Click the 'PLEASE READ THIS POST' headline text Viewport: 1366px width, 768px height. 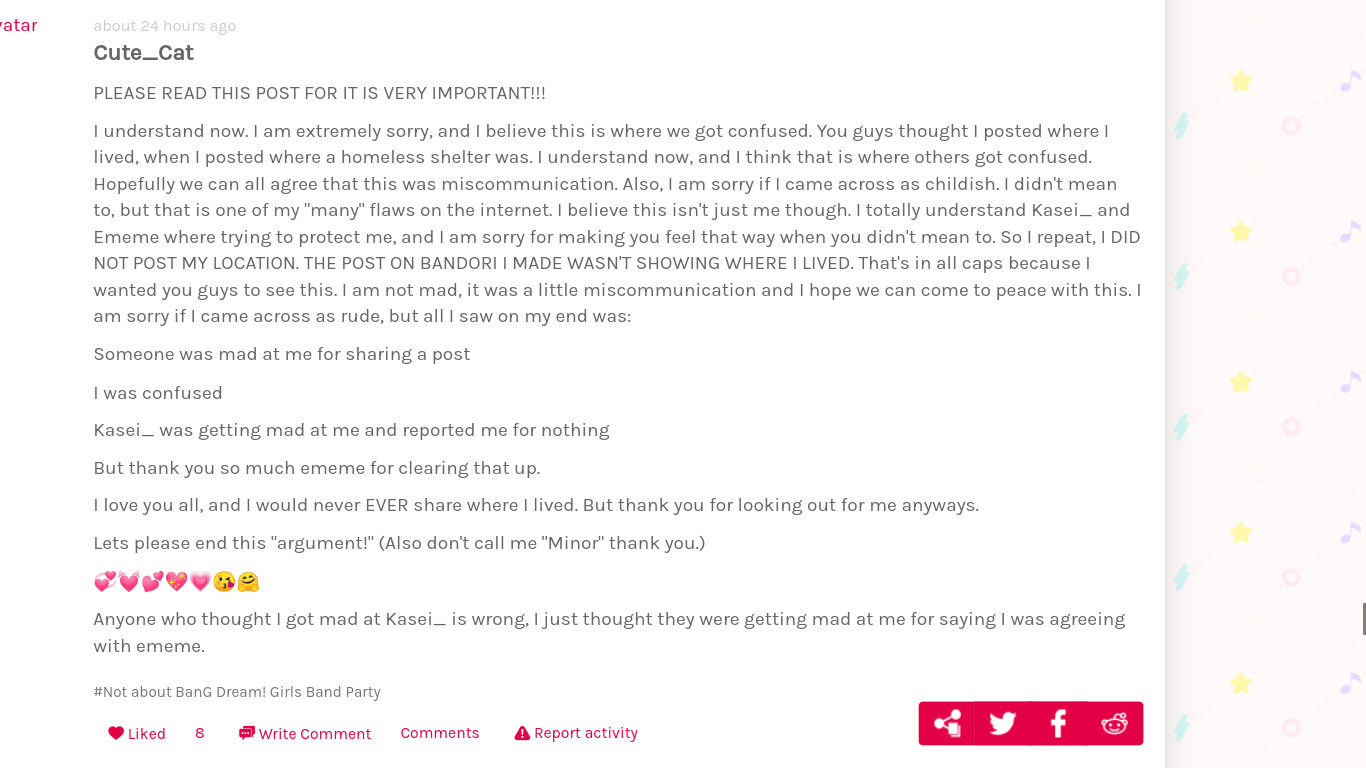[x=319, y=93]
